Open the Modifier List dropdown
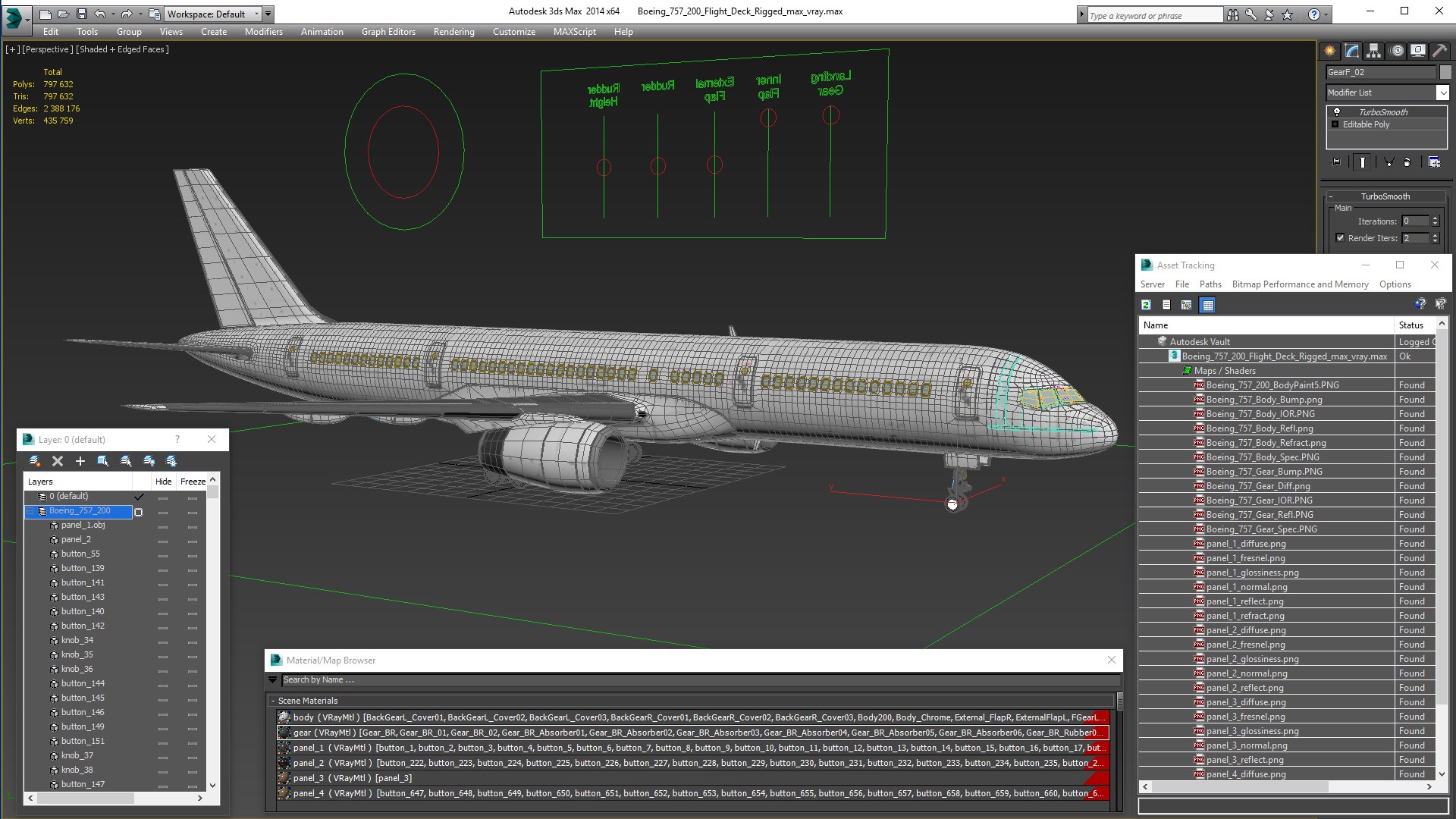 coord(1442,93)
